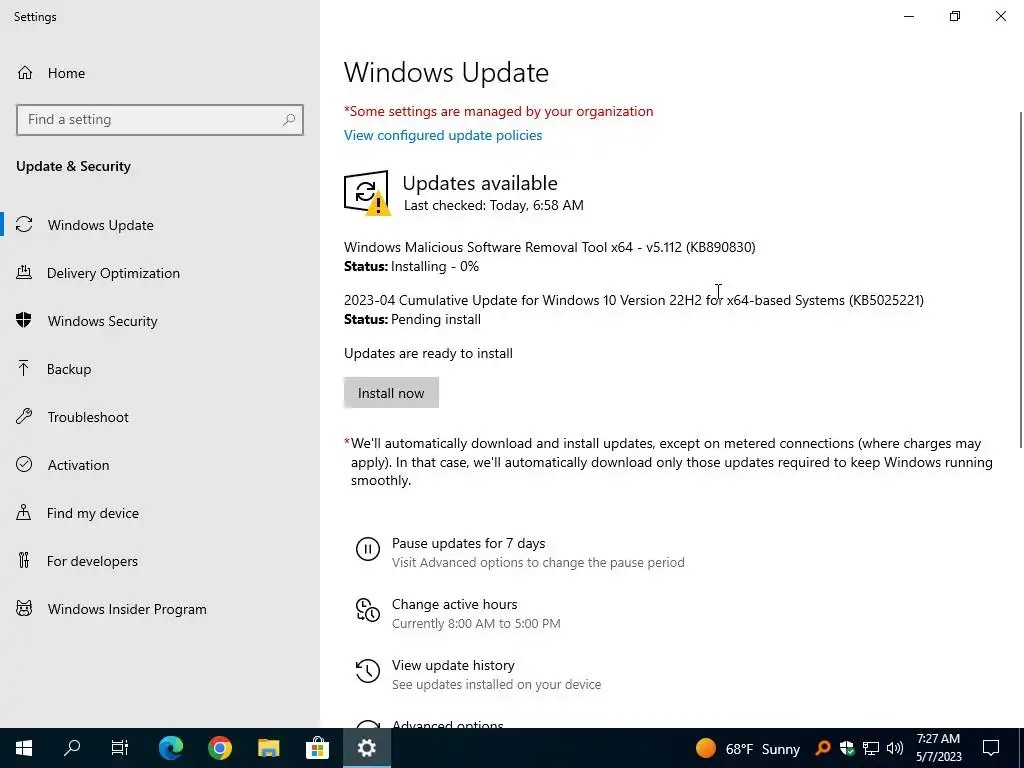Click the 'Last checked: Today, 6:58 AM' text
This screenshot has height=768, width=1024.
coord(494,205)
